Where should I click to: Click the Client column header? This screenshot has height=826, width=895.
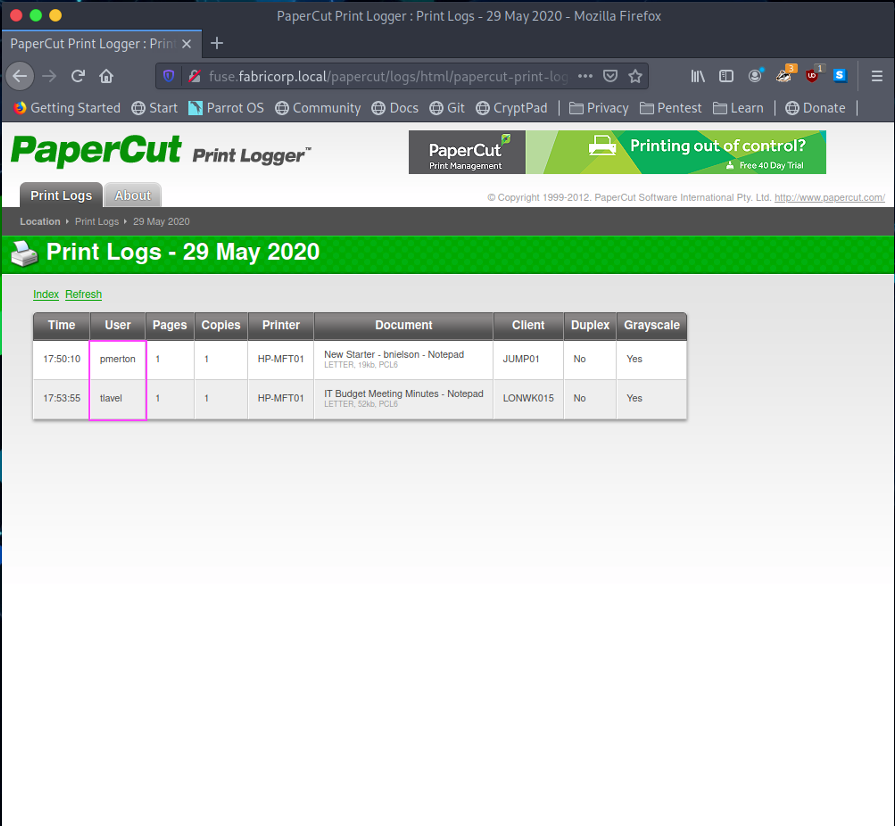528,325
